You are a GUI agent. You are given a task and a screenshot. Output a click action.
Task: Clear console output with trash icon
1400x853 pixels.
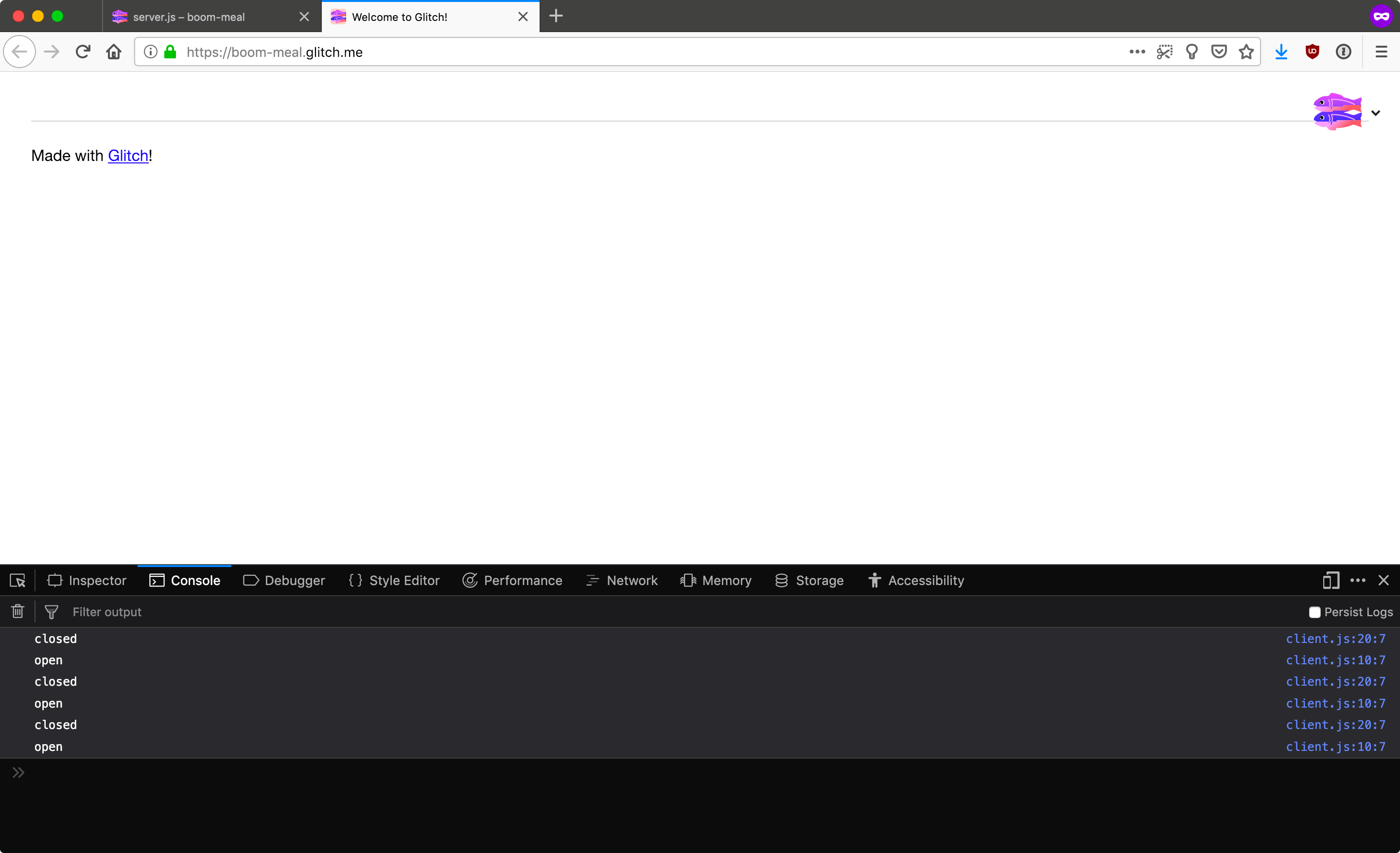[17, 611]
